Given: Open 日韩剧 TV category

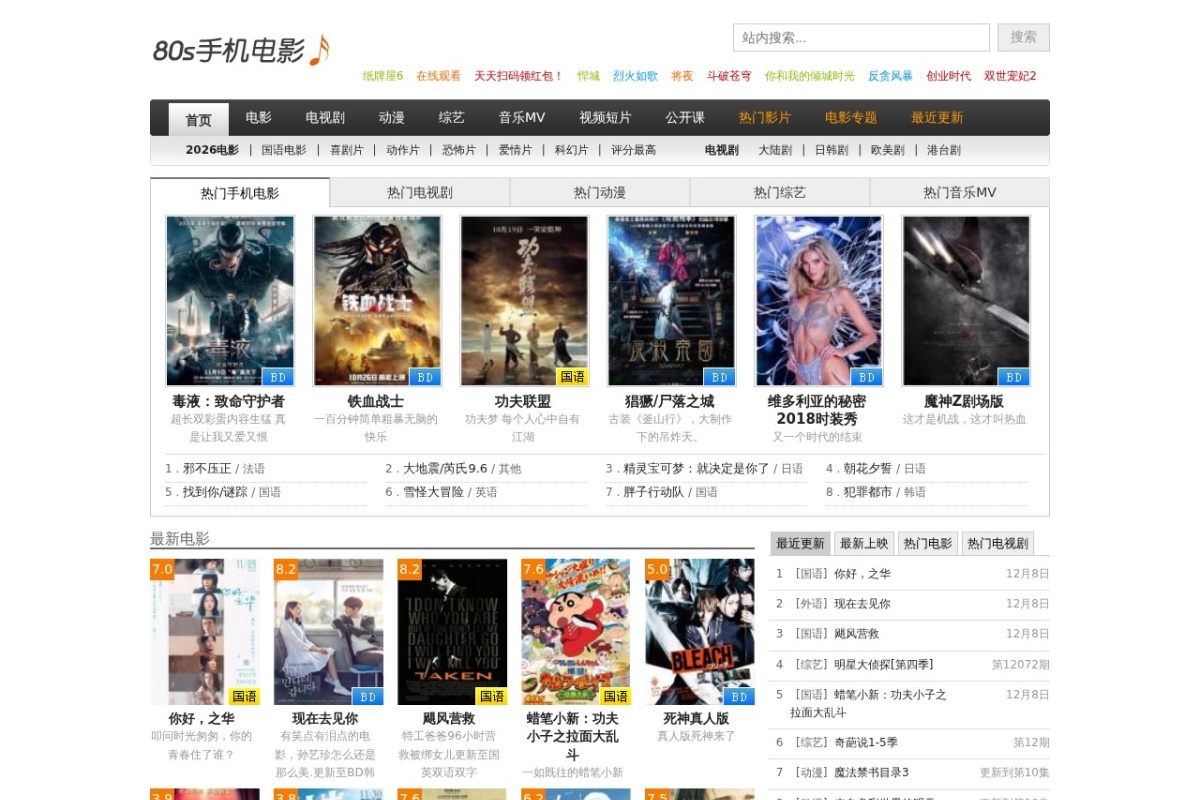Looking at the screenshot, I should tap(831, 150).
